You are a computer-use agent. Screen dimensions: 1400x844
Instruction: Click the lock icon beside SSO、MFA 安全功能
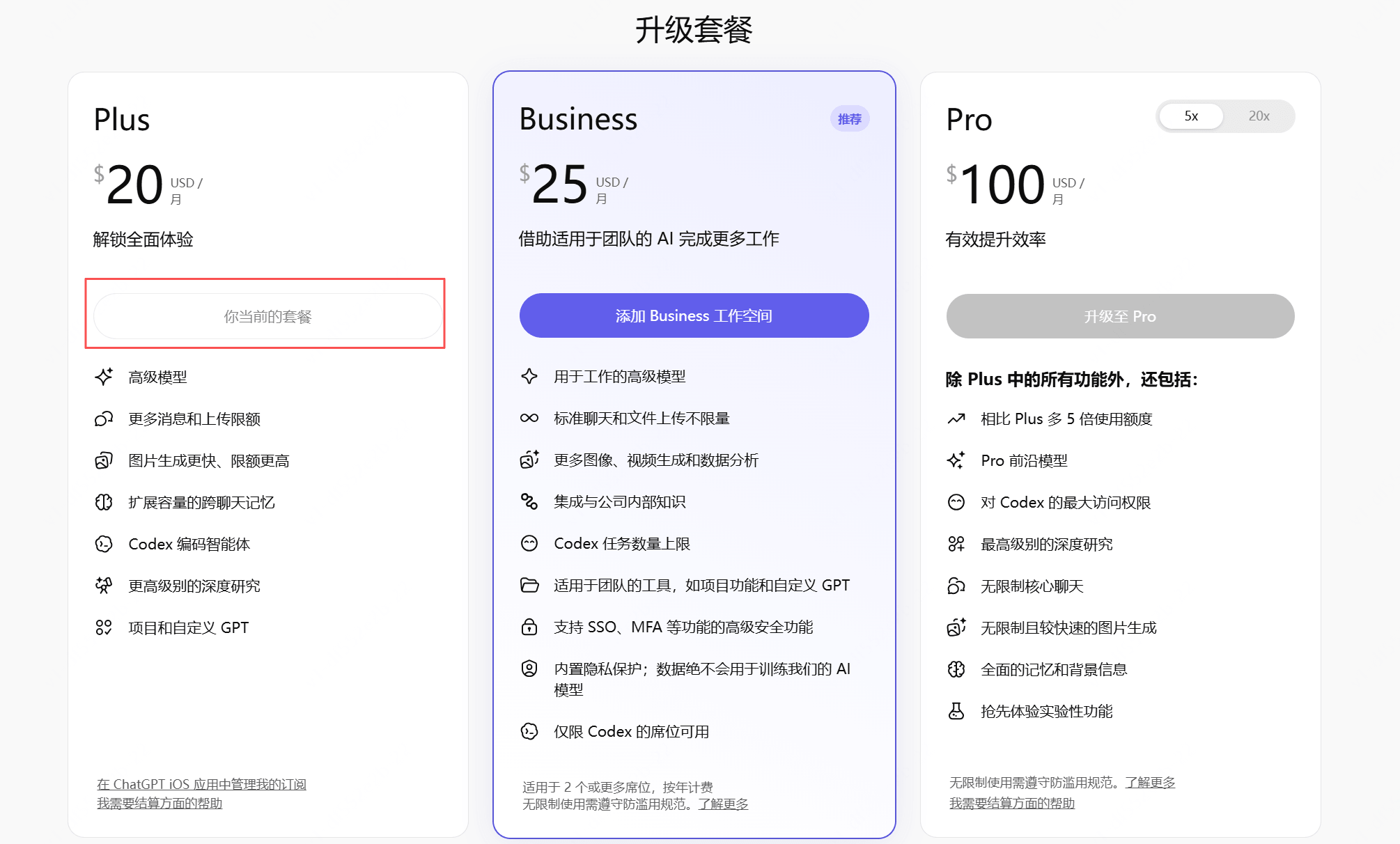[x=529, y=627]
